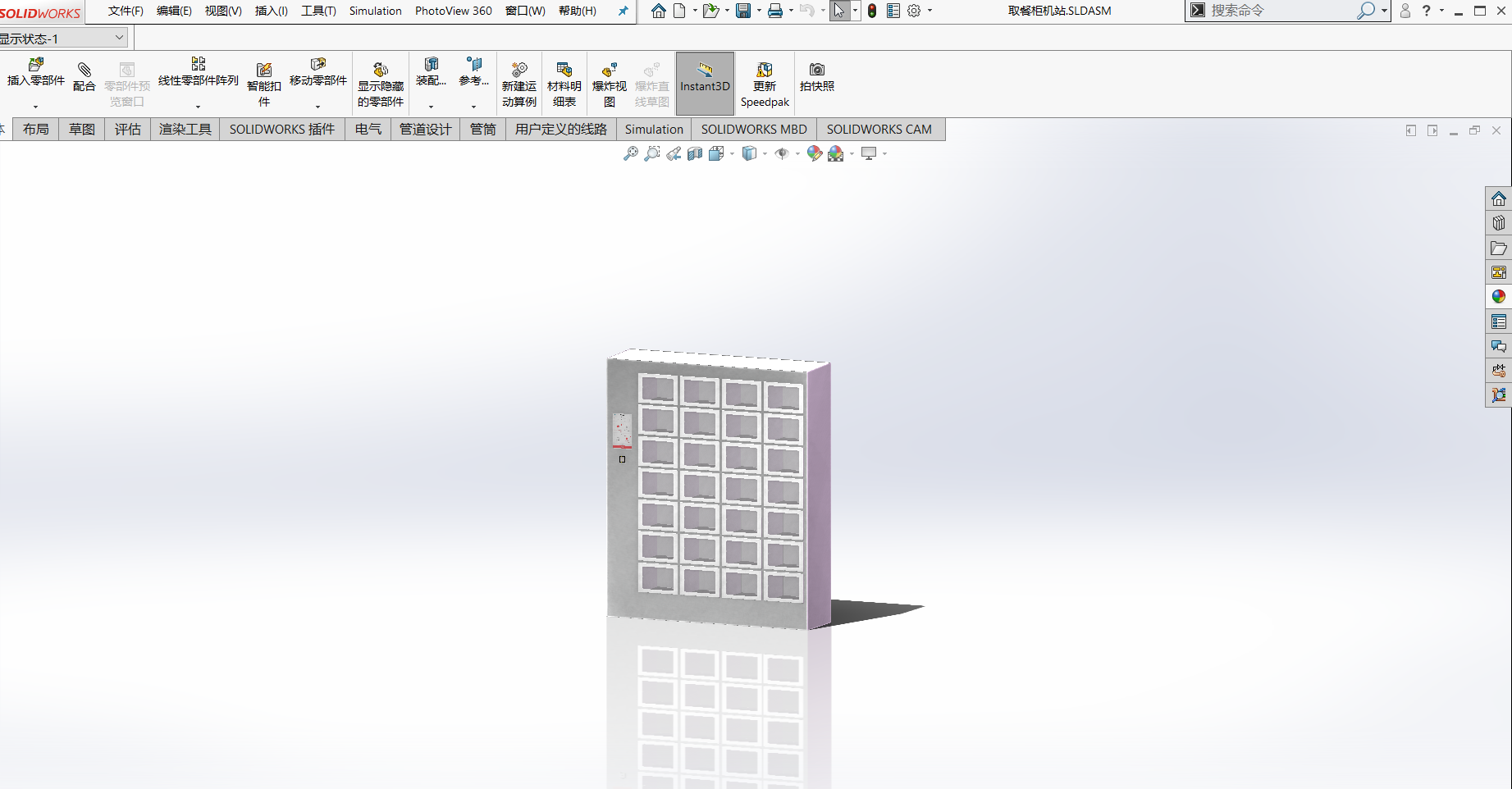This screenshot has width=1512, height=789.
Task: Click the Print icon in title toolbar
Action: (775, 11)
